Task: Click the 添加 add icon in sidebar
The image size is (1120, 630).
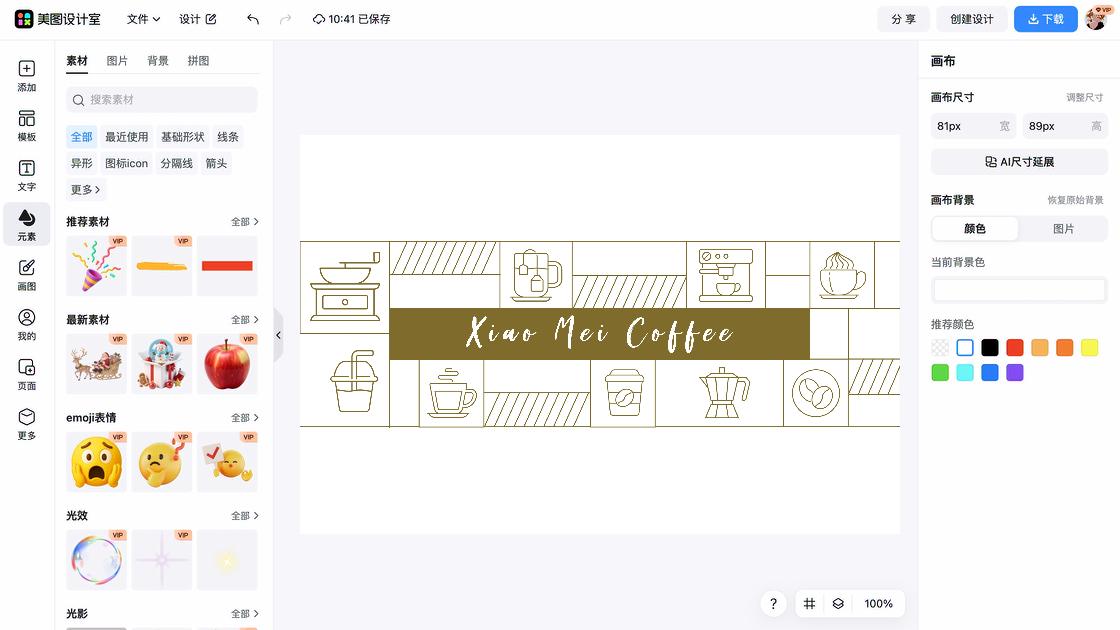Action: [27, 77]
